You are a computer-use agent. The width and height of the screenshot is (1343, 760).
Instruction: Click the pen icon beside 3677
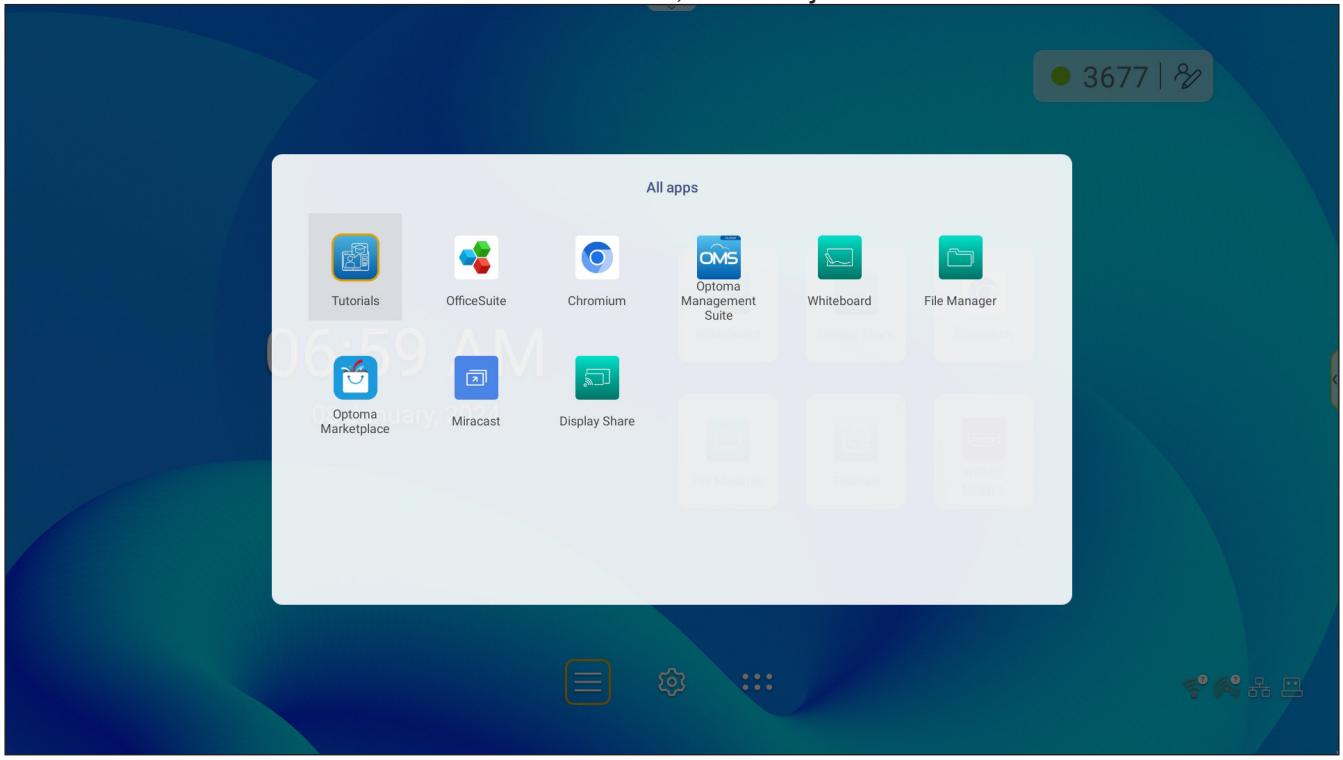click(1190, 76)
